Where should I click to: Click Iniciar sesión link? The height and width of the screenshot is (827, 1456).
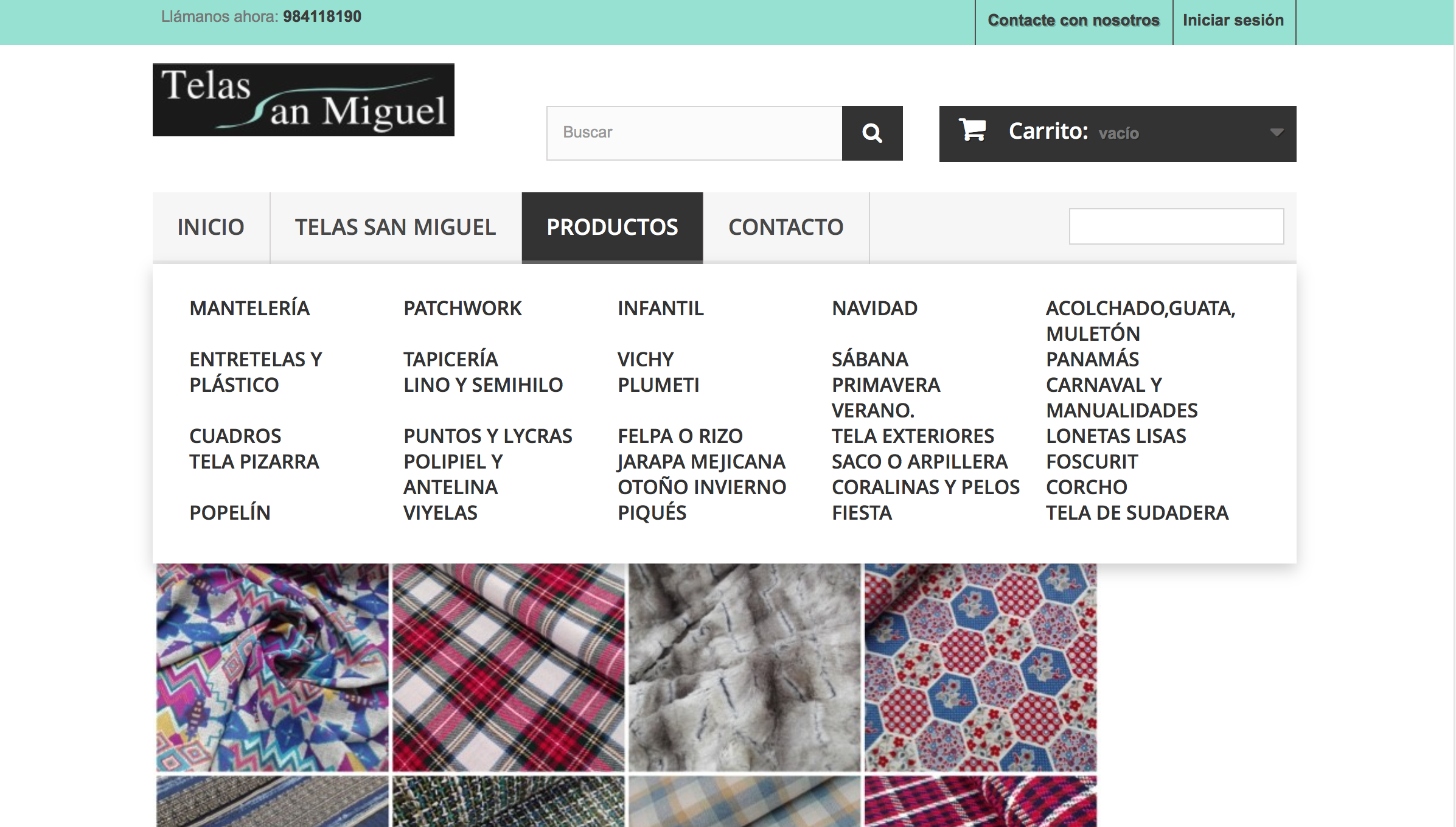click(1233, 21)
